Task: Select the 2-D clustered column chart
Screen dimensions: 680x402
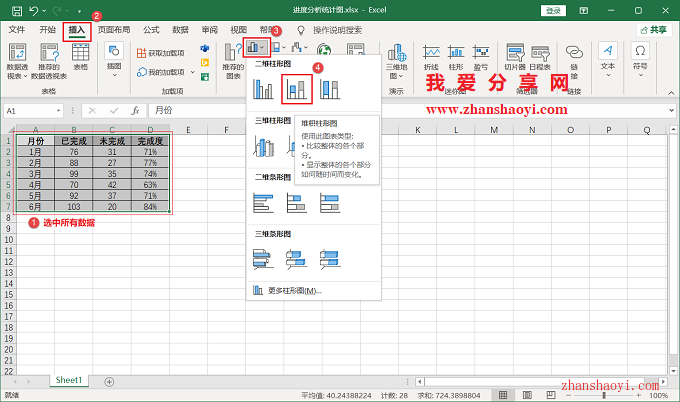Action: [263, 89]
